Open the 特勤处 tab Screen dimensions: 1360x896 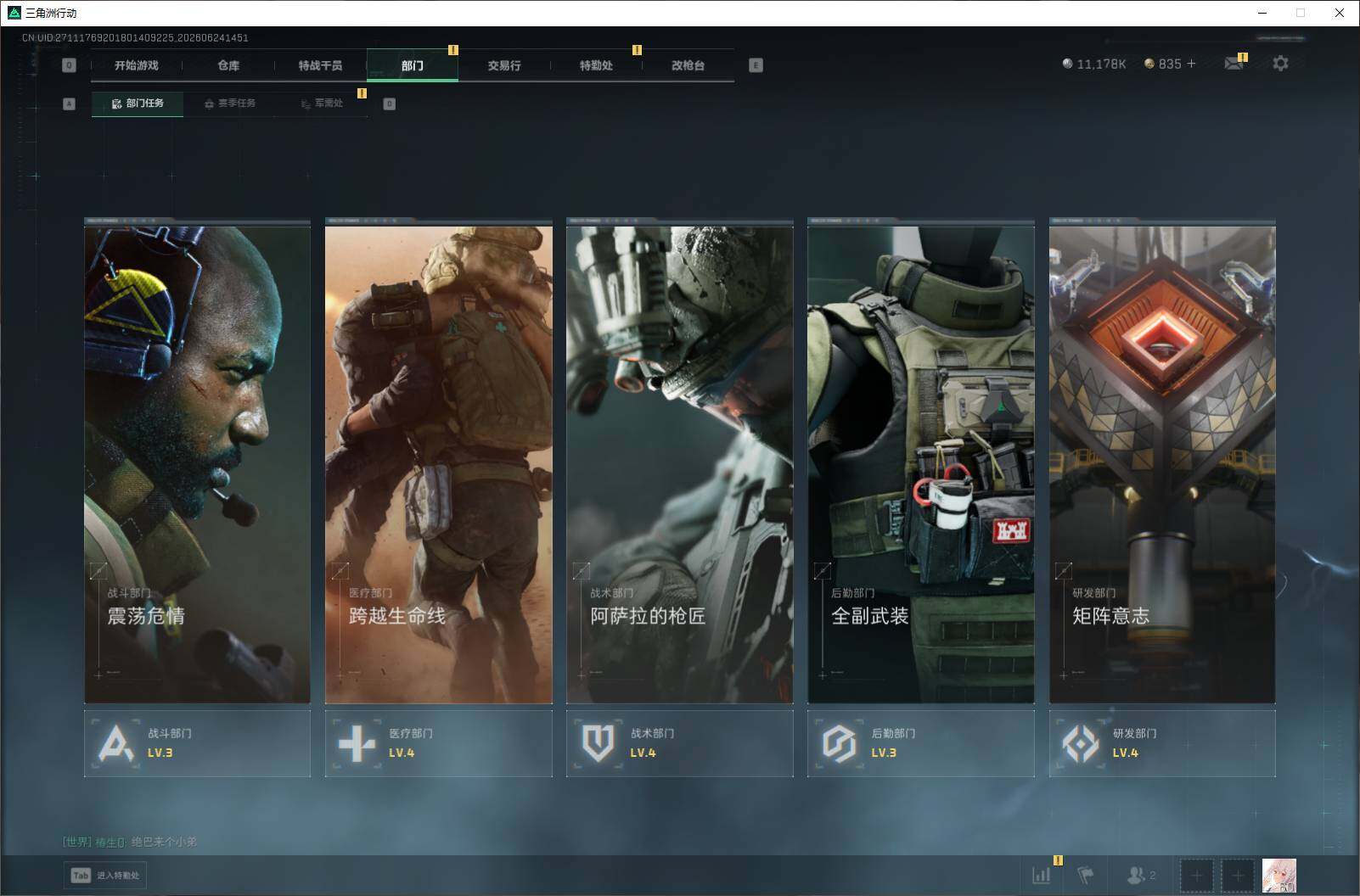click(x=596, y=65)
